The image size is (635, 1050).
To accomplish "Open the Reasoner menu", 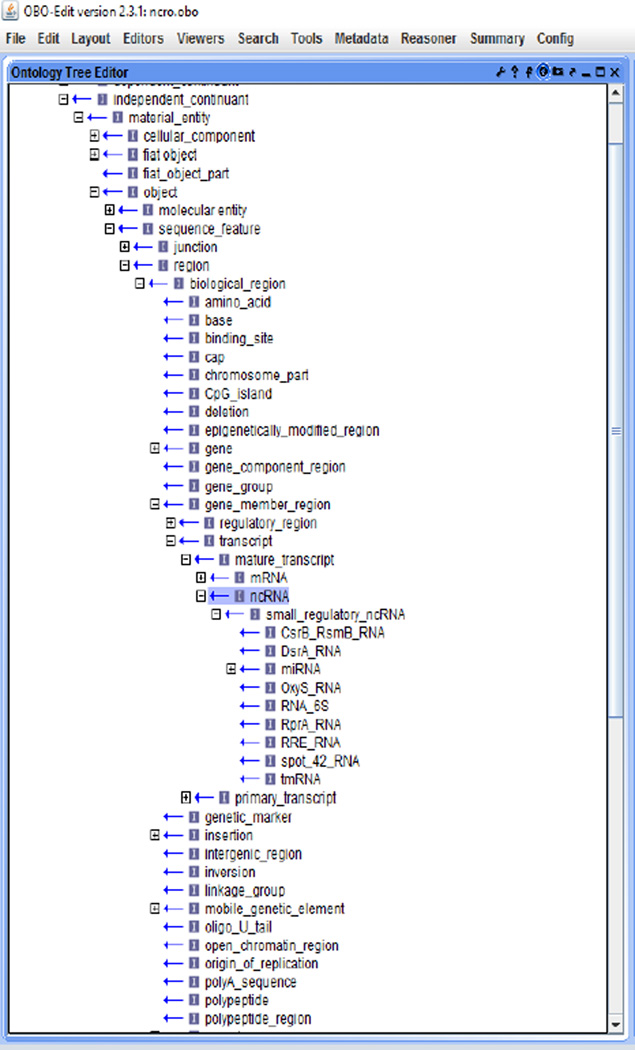I will [428, 39].
